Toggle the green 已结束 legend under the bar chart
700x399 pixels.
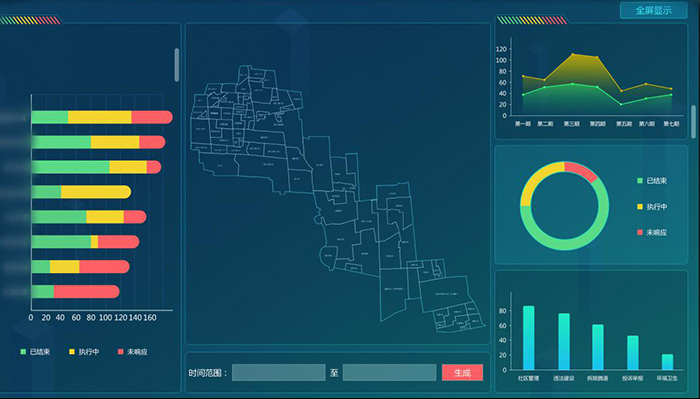pos(35,352)
